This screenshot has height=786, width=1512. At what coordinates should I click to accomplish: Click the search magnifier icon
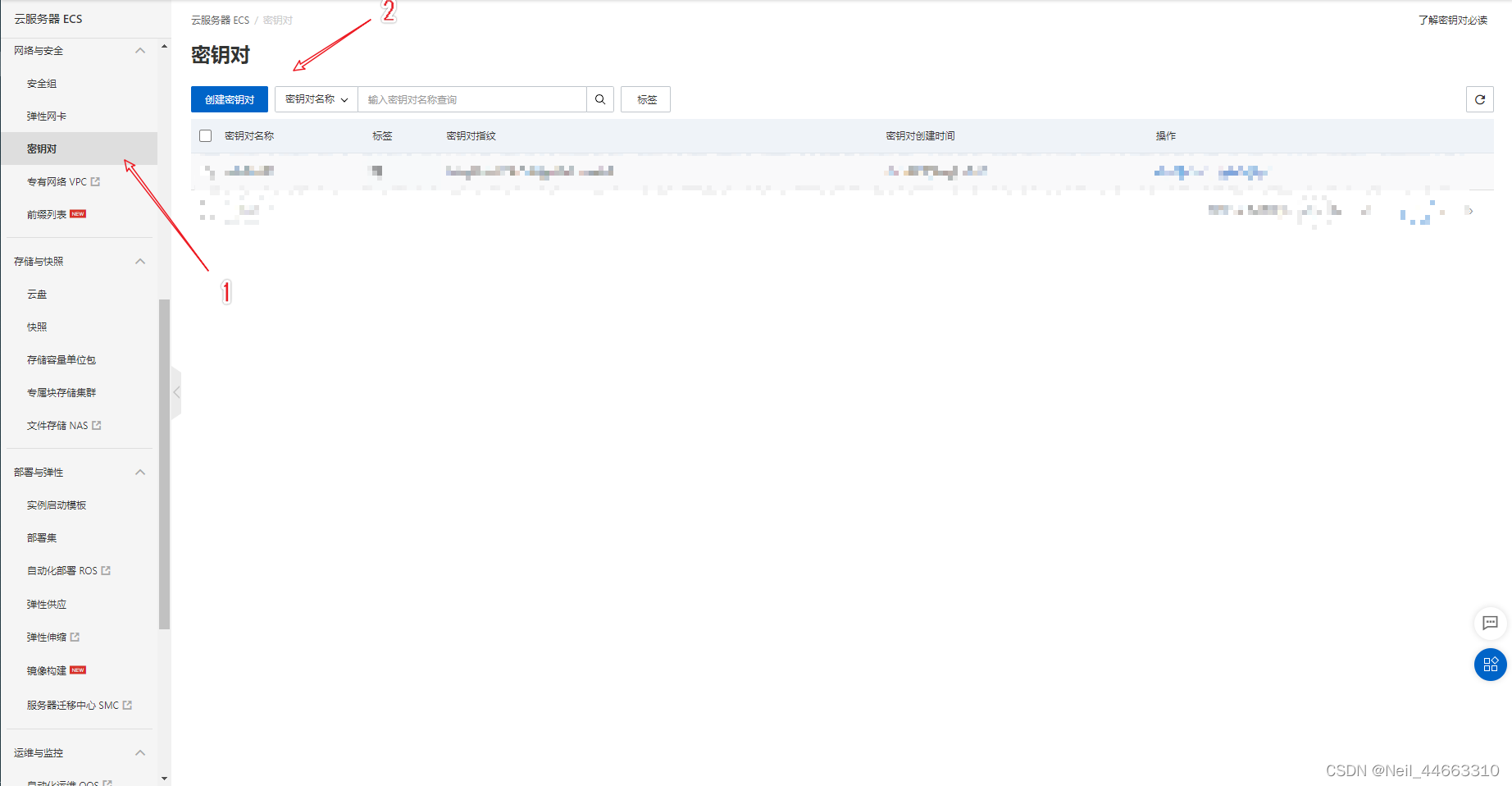[x=600, y=99]
